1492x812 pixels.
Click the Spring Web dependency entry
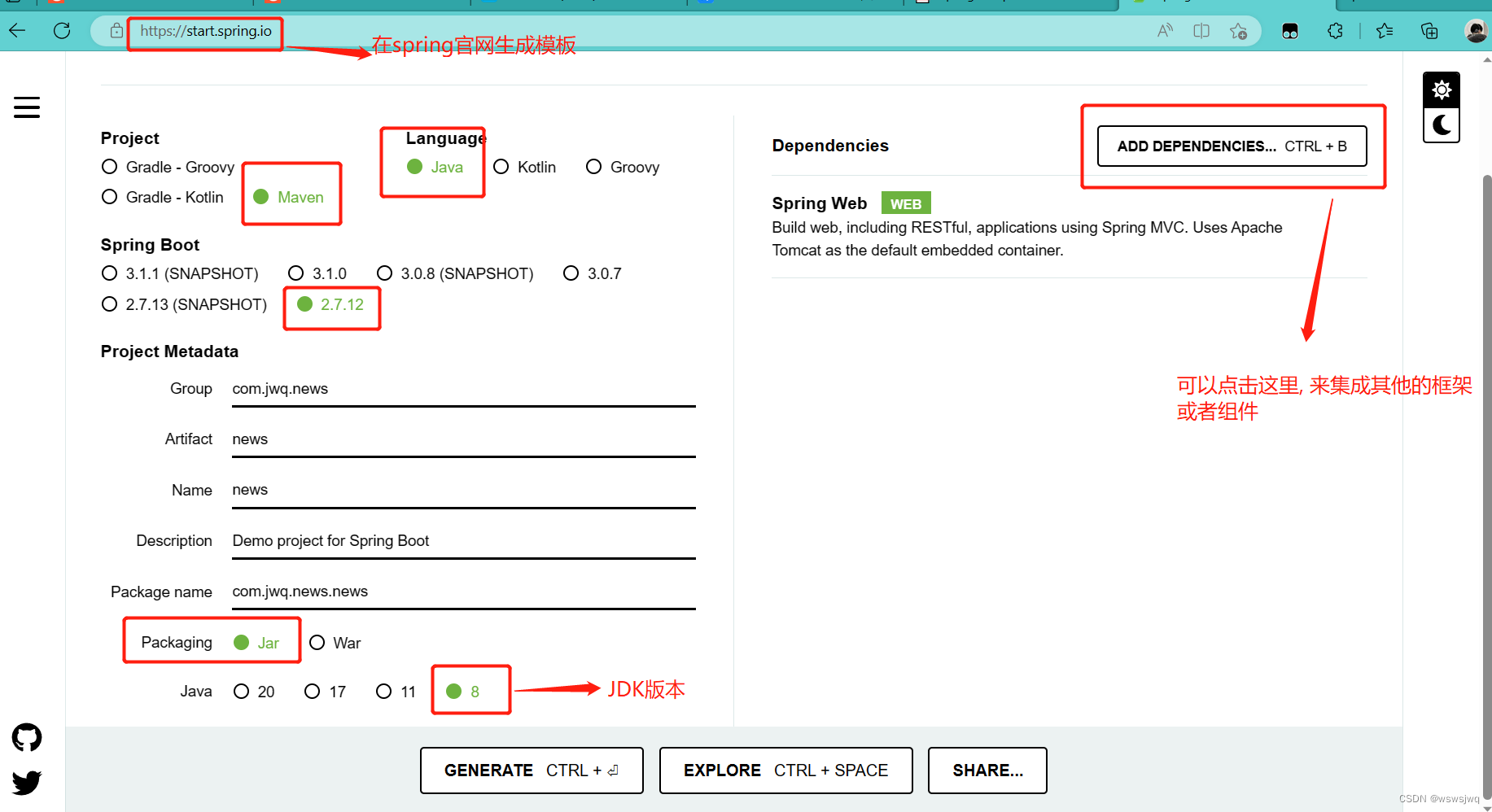(1069, 226)
